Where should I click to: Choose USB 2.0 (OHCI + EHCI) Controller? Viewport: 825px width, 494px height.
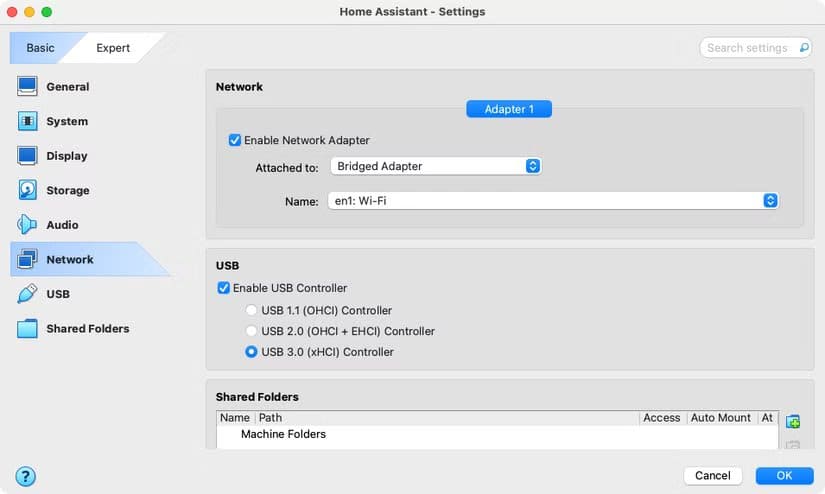(x=252, y=331)
